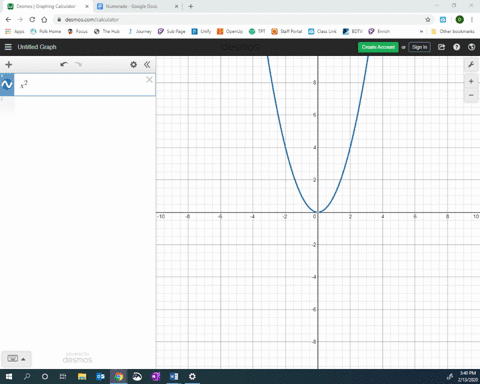
Task: Bookmark this page with the star
Action: [x=428, y=20]
